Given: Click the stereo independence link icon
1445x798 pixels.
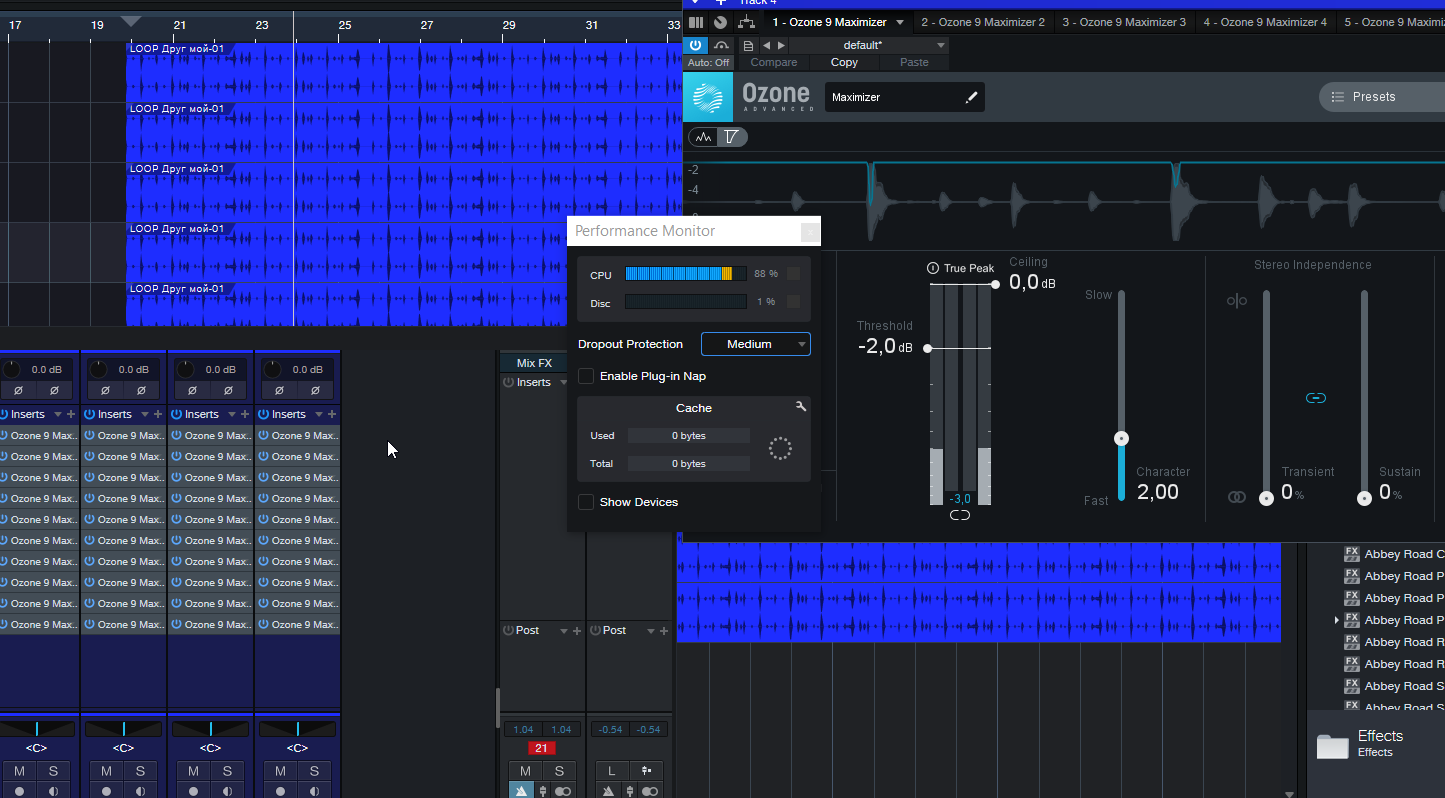Looking at the screenshot, I should click(x=1316, y=398).
